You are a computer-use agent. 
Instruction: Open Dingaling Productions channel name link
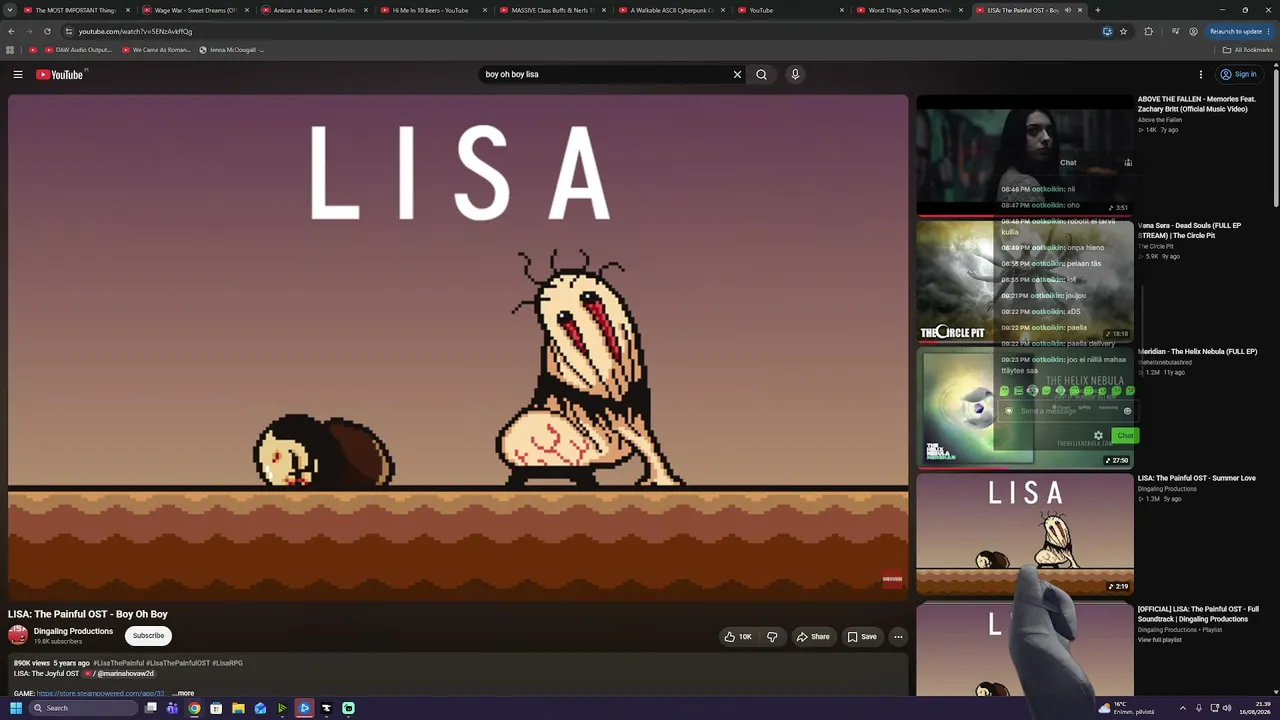(x=73, y=631)
